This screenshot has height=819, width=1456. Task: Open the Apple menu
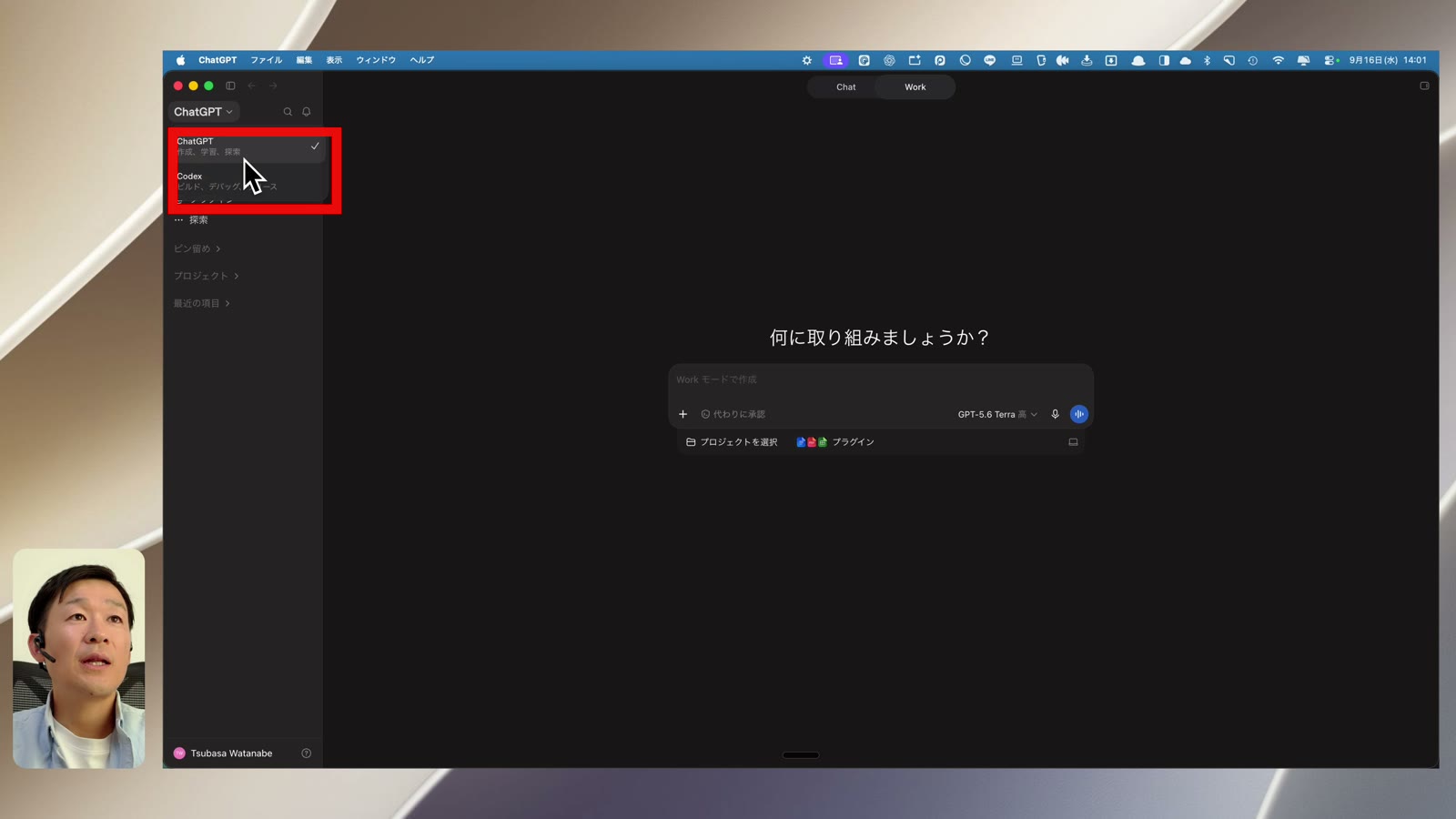[180, 60]
